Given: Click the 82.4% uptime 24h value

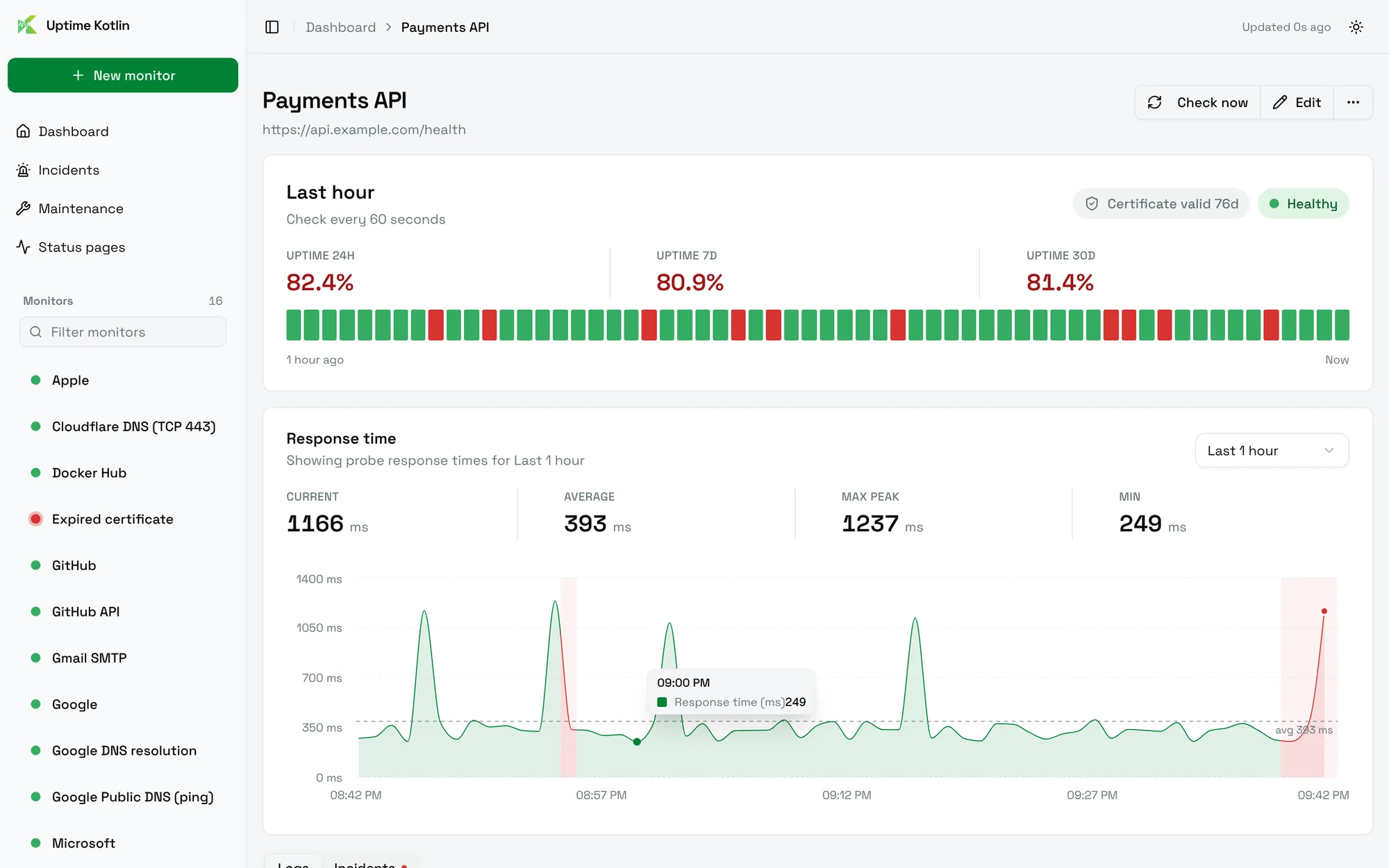Looking at the screenshot, I should tap(320, 283).
